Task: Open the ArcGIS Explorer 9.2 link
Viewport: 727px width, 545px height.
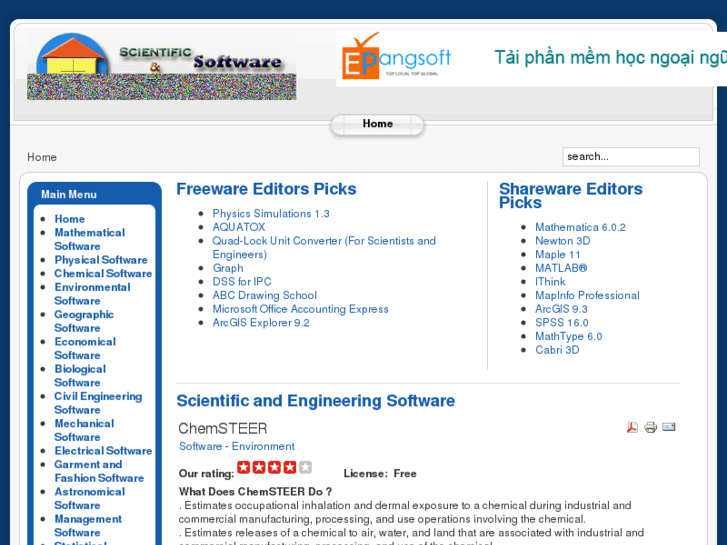Action: (x=261, y=323)
